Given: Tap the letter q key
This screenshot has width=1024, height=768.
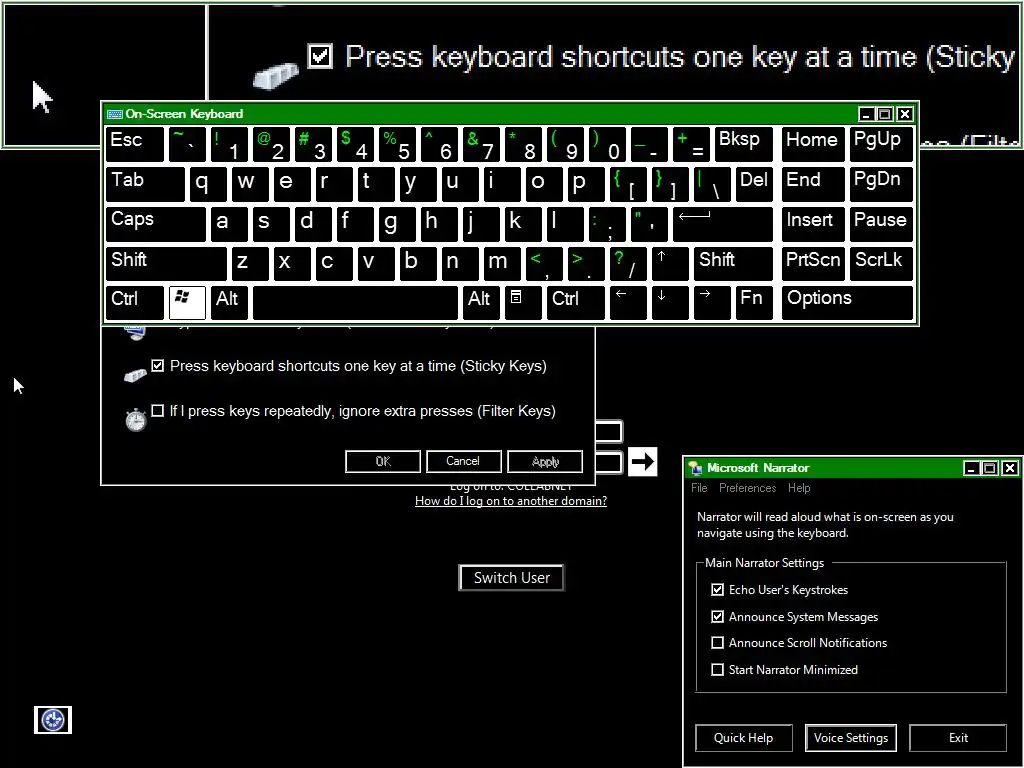Looking at the screenshot, I should pyautogui.click(x=208, y=184).
